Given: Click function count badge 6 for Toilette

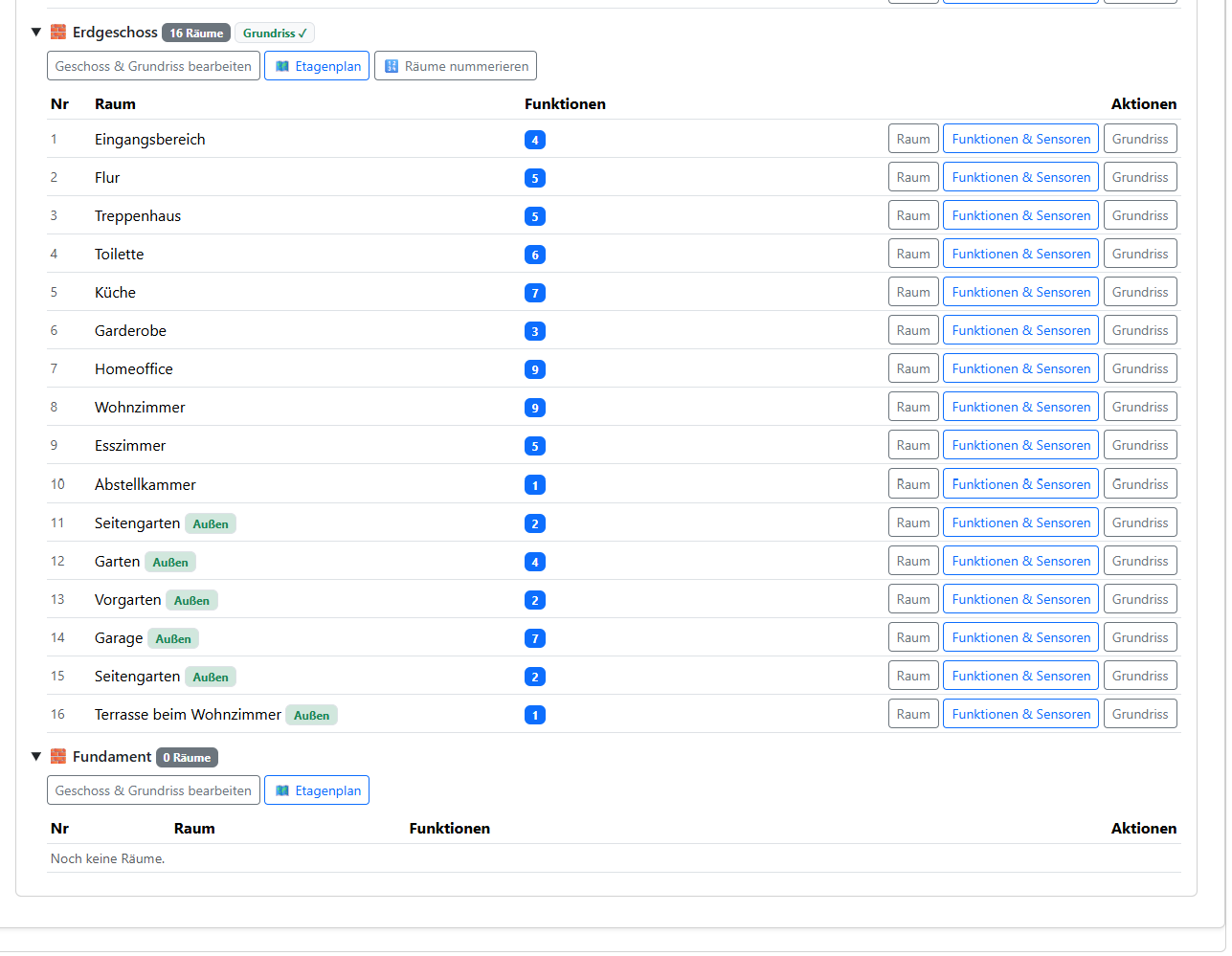Looking at the screenshot, I should pyautogui.click(x=535, y=255).
